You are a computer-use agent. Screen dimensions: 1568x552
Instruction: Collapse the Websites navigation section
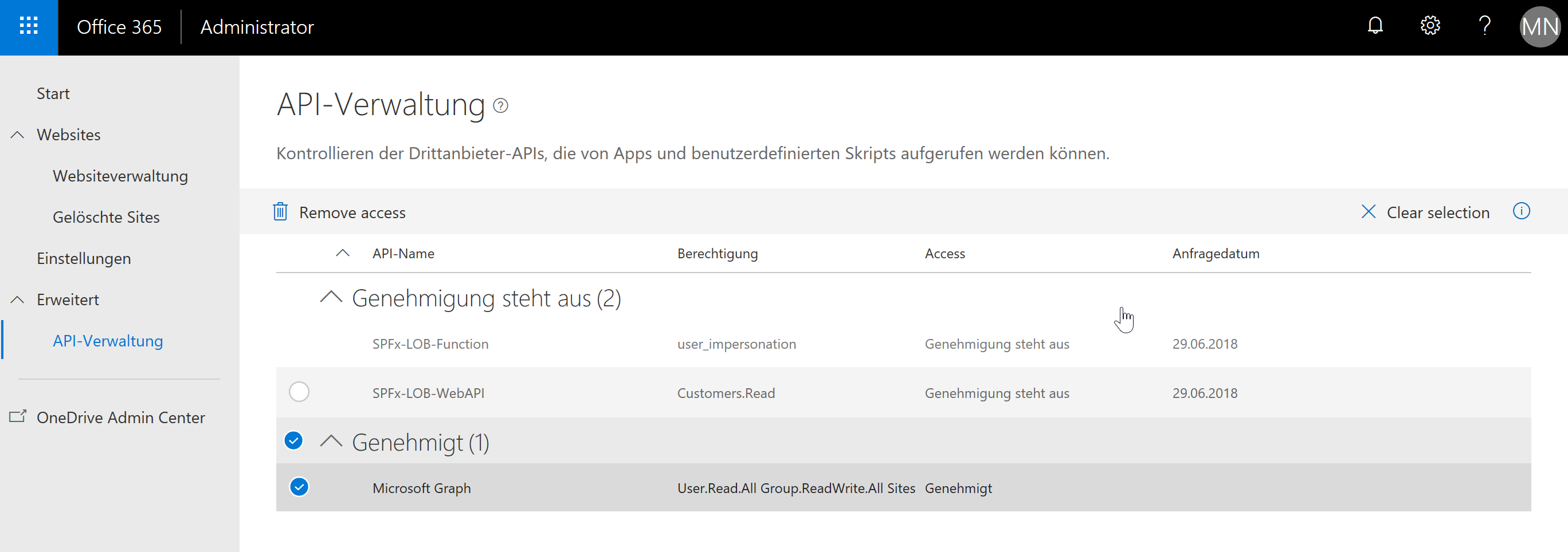point(18,135)
